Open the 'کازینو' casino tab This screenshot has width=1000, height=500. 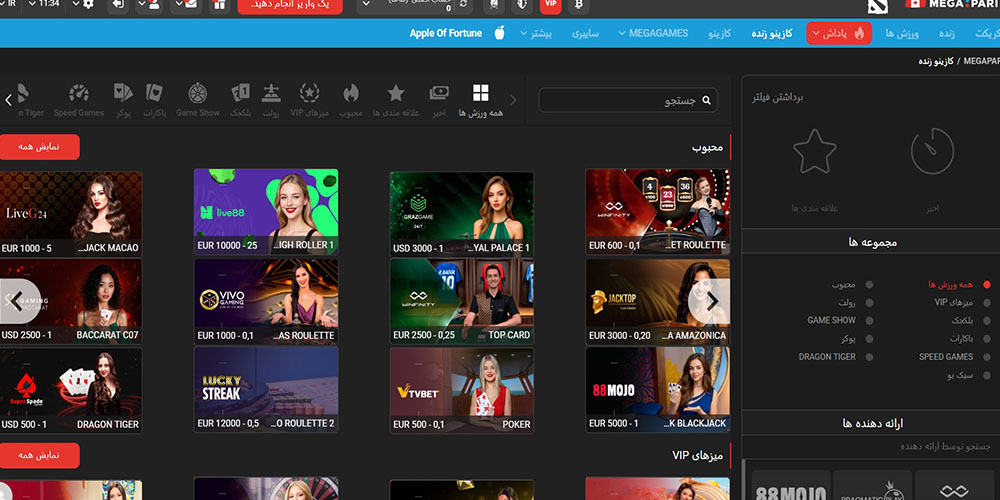point(719,33)
